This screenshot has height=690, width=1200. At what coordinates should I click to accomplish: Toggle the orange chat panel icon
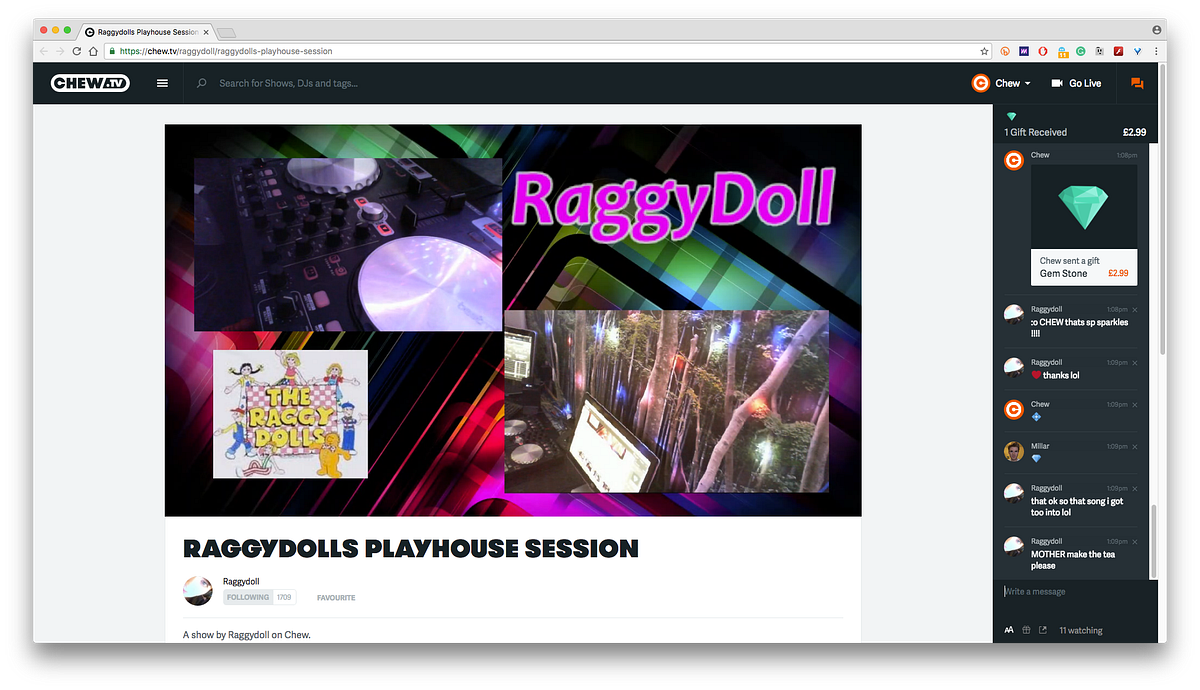coord(1137,83)
